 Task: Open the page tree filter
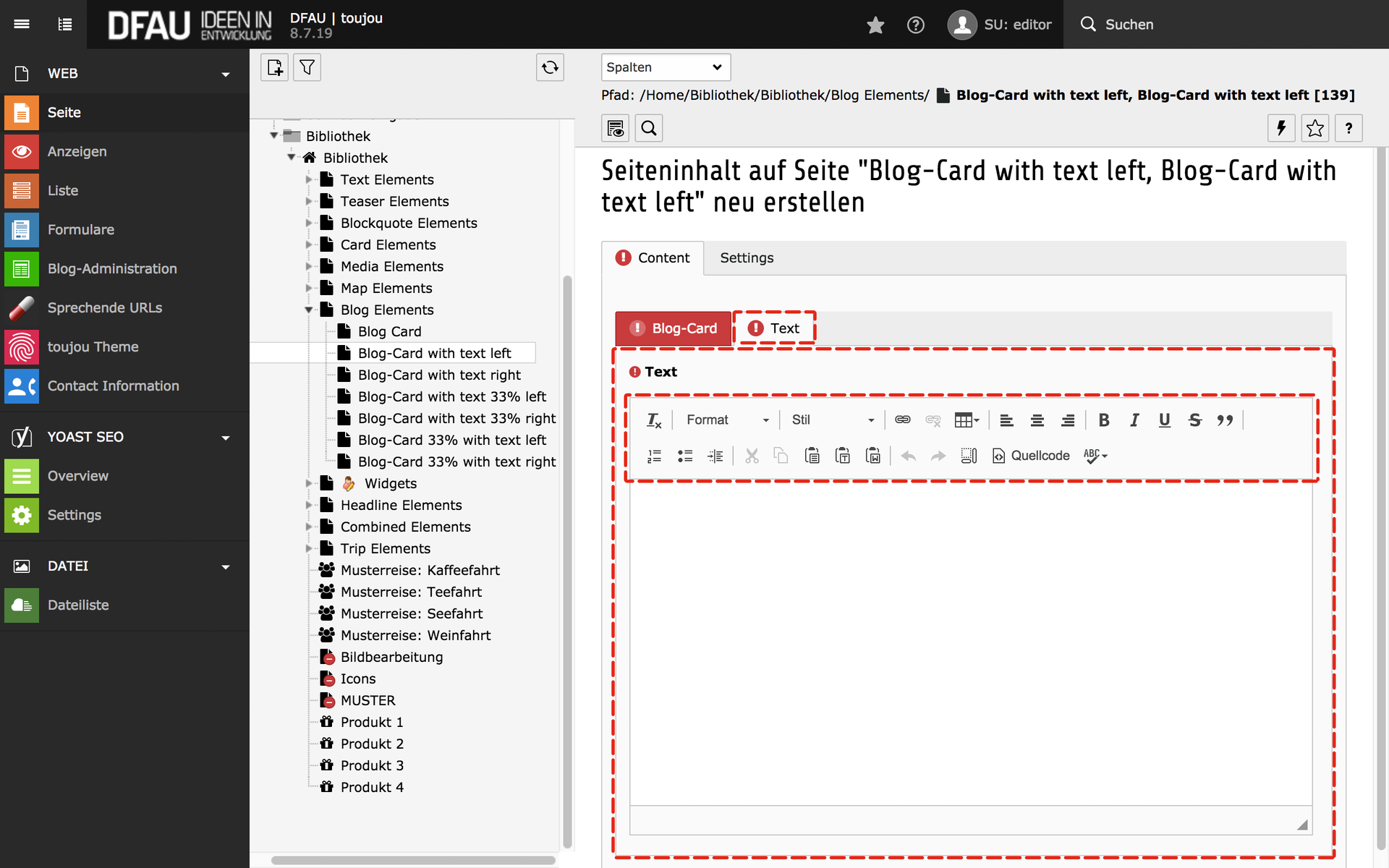click(307, 67)
